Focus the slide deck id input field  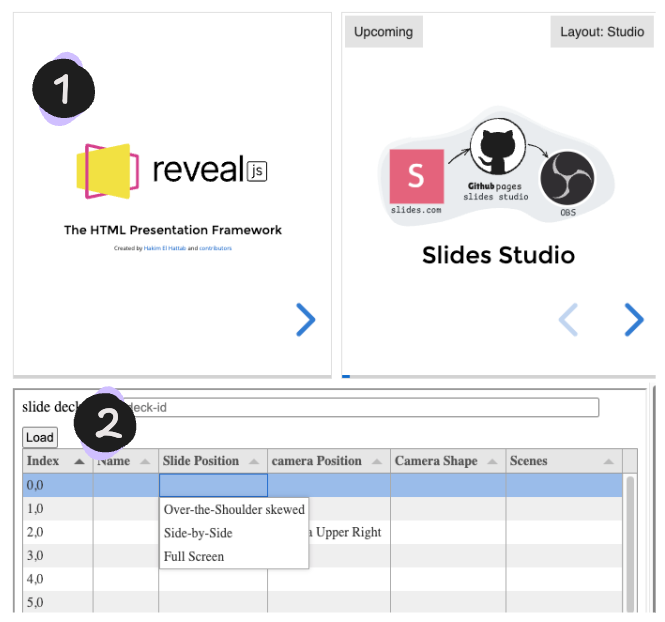(x=360, y=407)
